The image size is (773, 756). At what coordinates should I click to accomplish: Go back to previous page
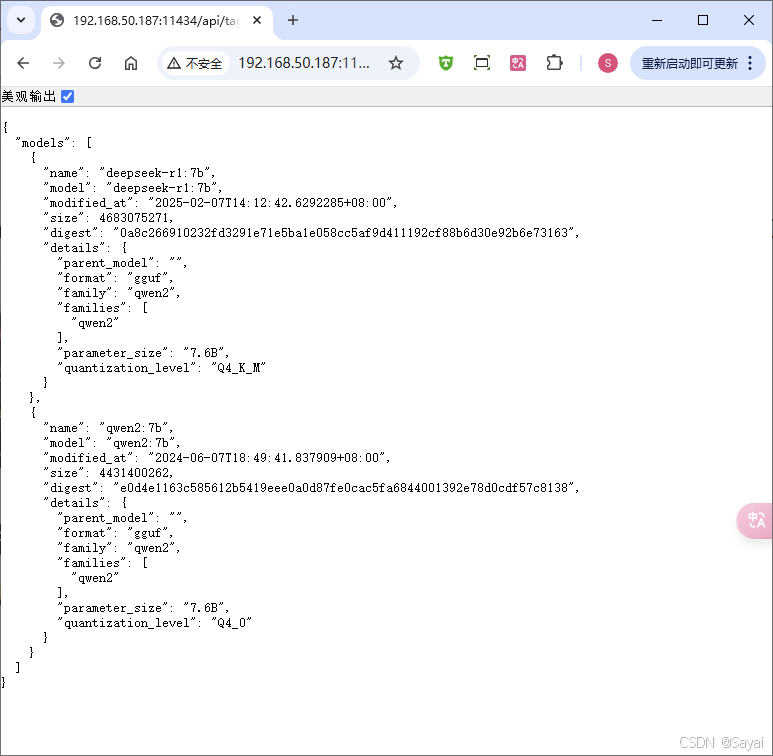[x=23, y=63]
